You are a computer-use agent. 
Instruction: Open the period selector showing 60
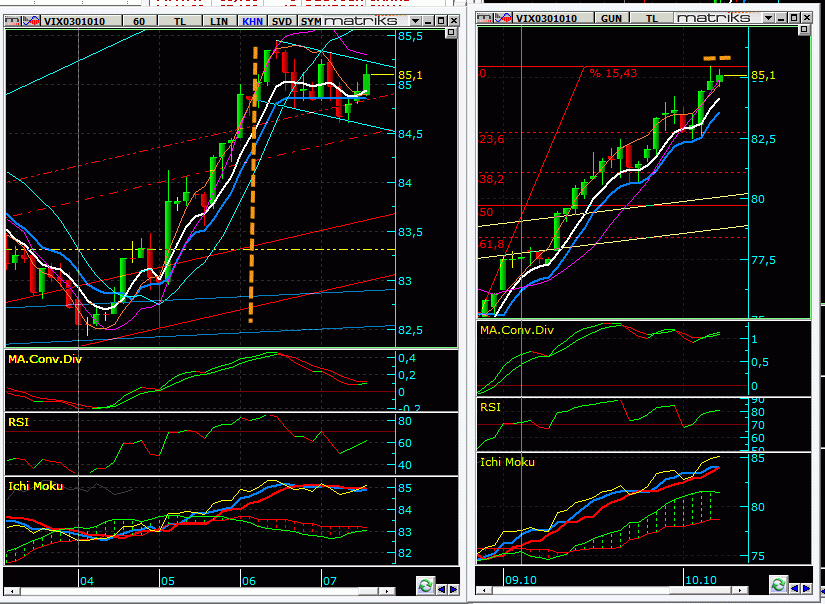(139, 20)
